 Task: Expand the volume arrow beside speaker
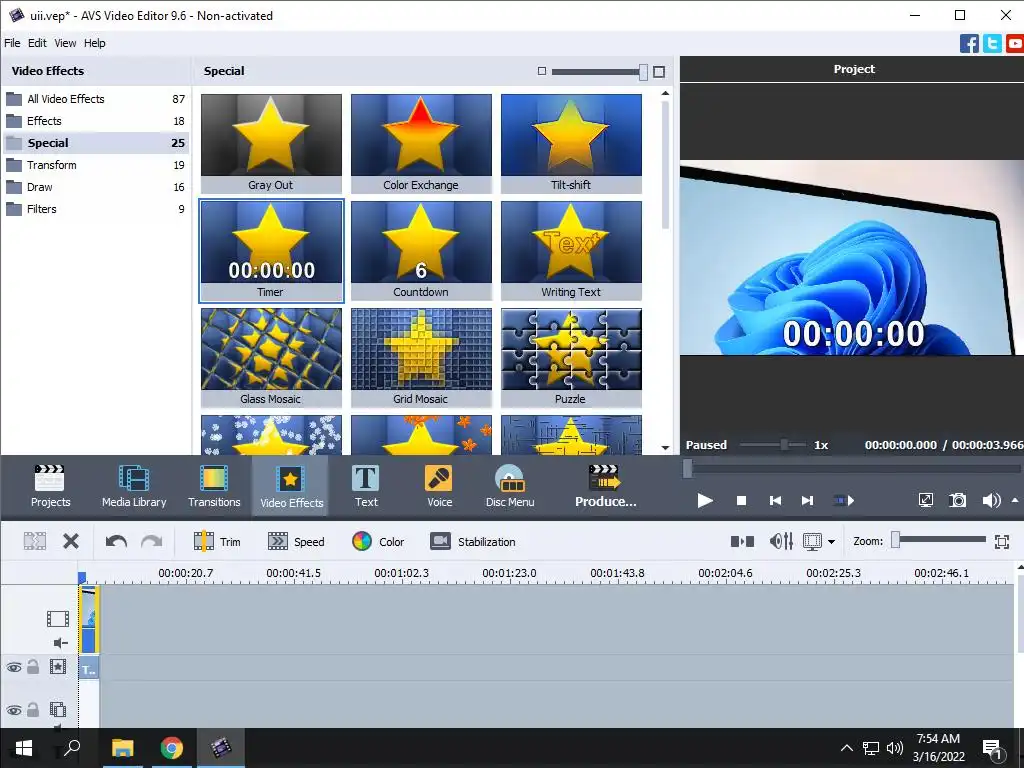[x=1014, y=500]
